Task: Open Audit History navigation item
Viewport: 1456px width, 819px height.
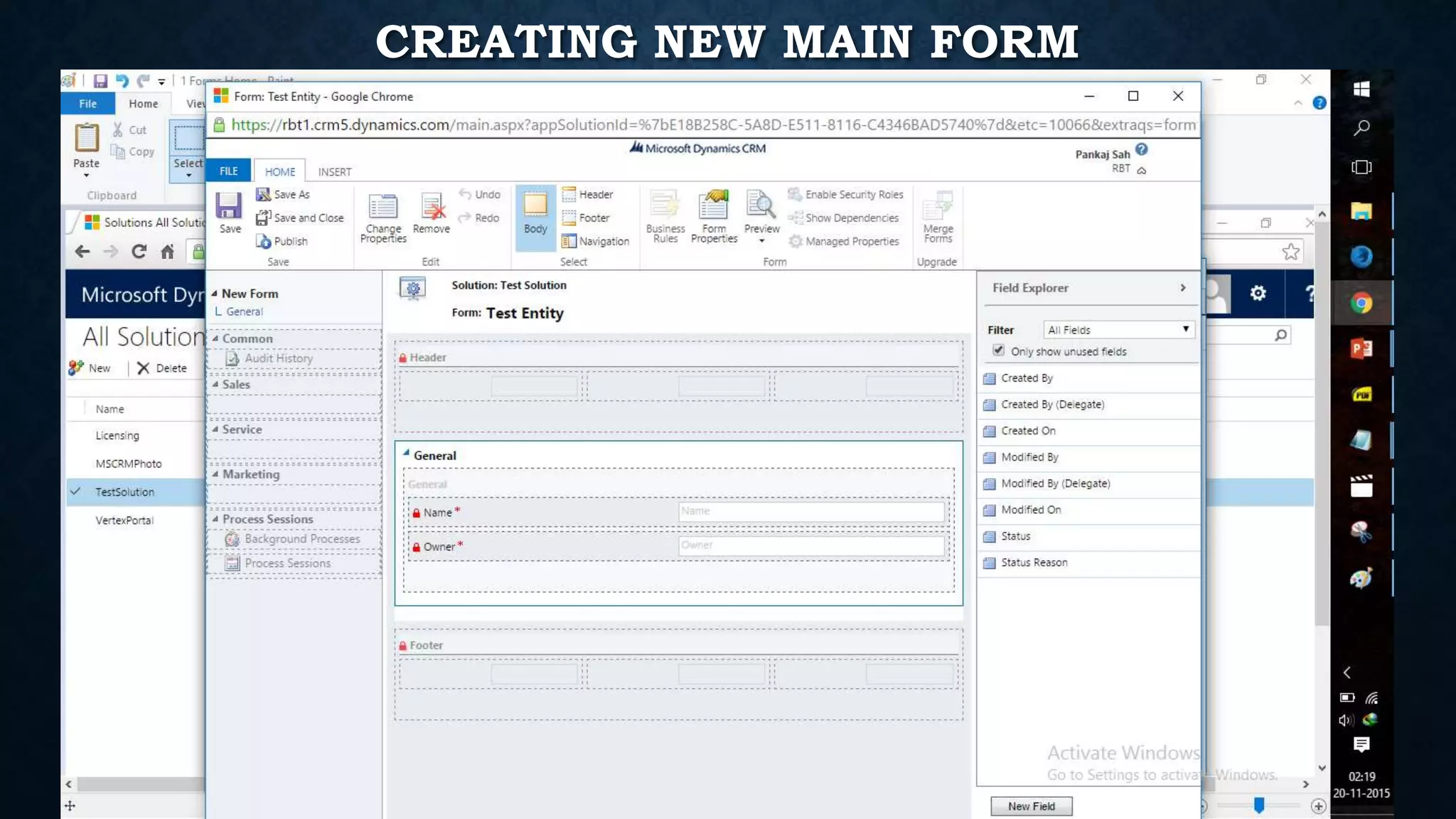Action: pos(270,358)
